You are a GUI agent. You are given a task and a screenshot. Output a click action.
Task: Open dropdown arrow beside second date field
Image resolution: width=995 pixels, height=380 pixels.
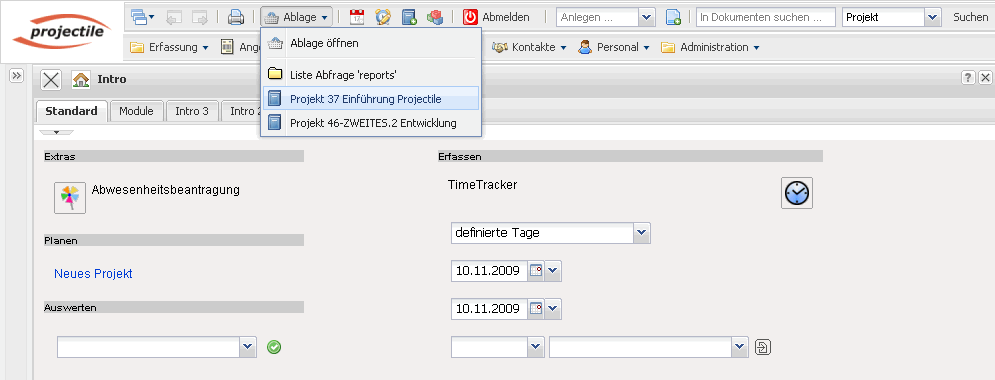coord(553,309)
